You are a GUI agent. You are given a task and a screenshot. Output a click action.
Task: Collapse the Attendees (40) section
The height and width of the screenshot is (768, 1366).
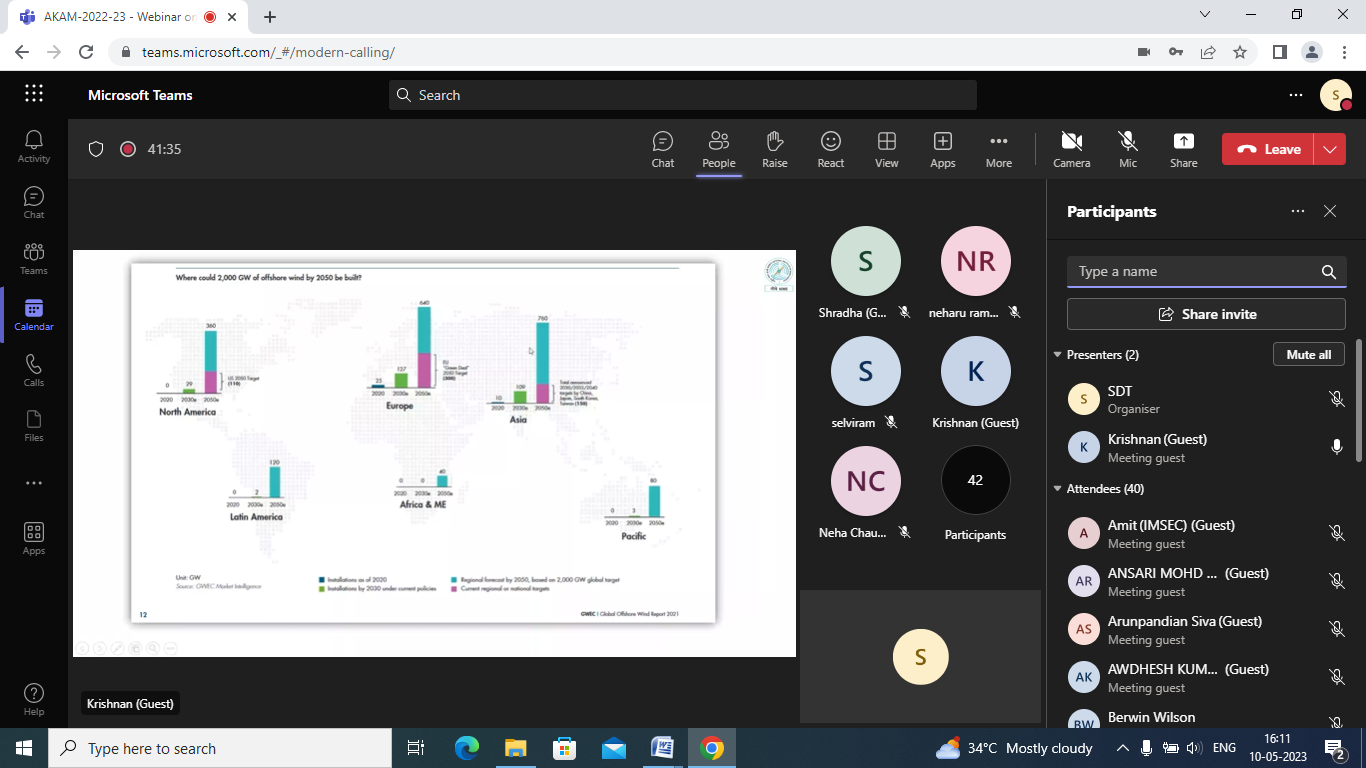pos(1058,489)
